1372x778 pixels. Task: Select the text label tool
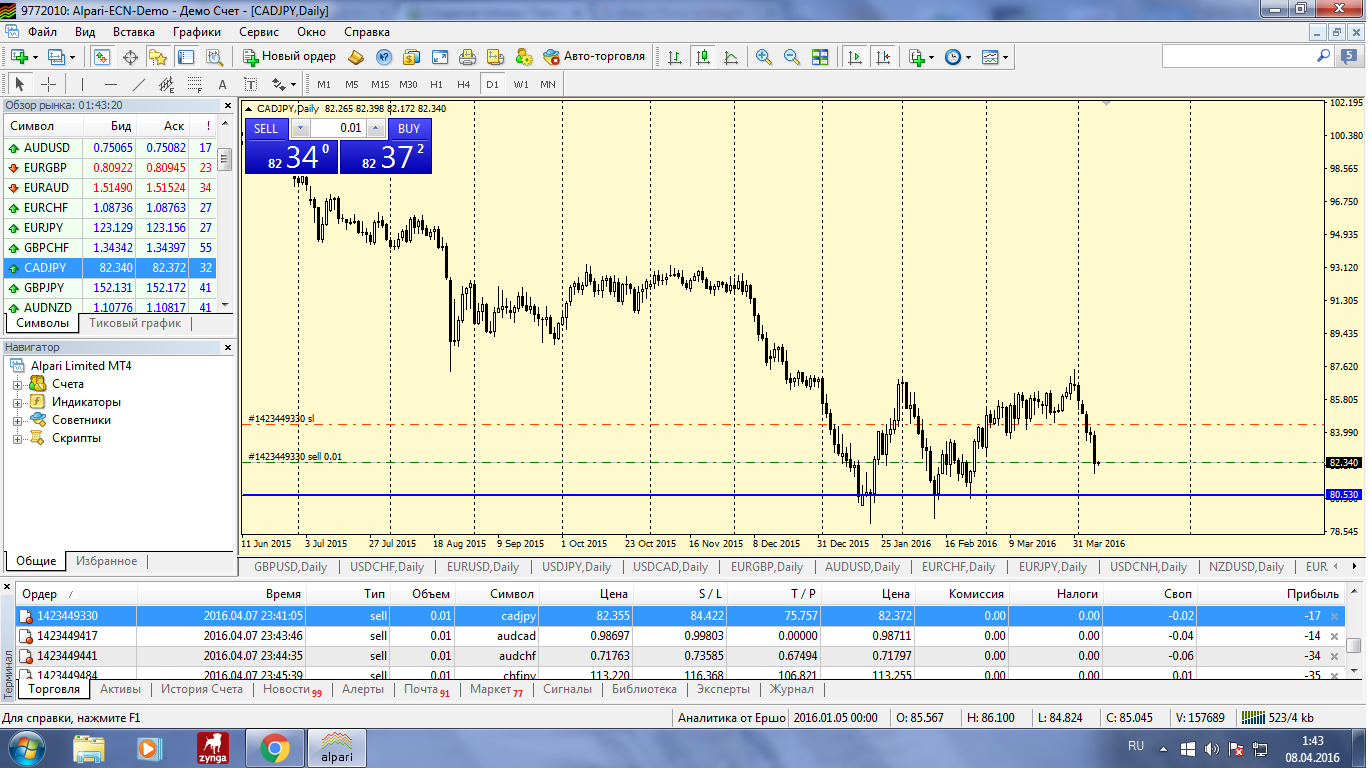pos(250,85)
